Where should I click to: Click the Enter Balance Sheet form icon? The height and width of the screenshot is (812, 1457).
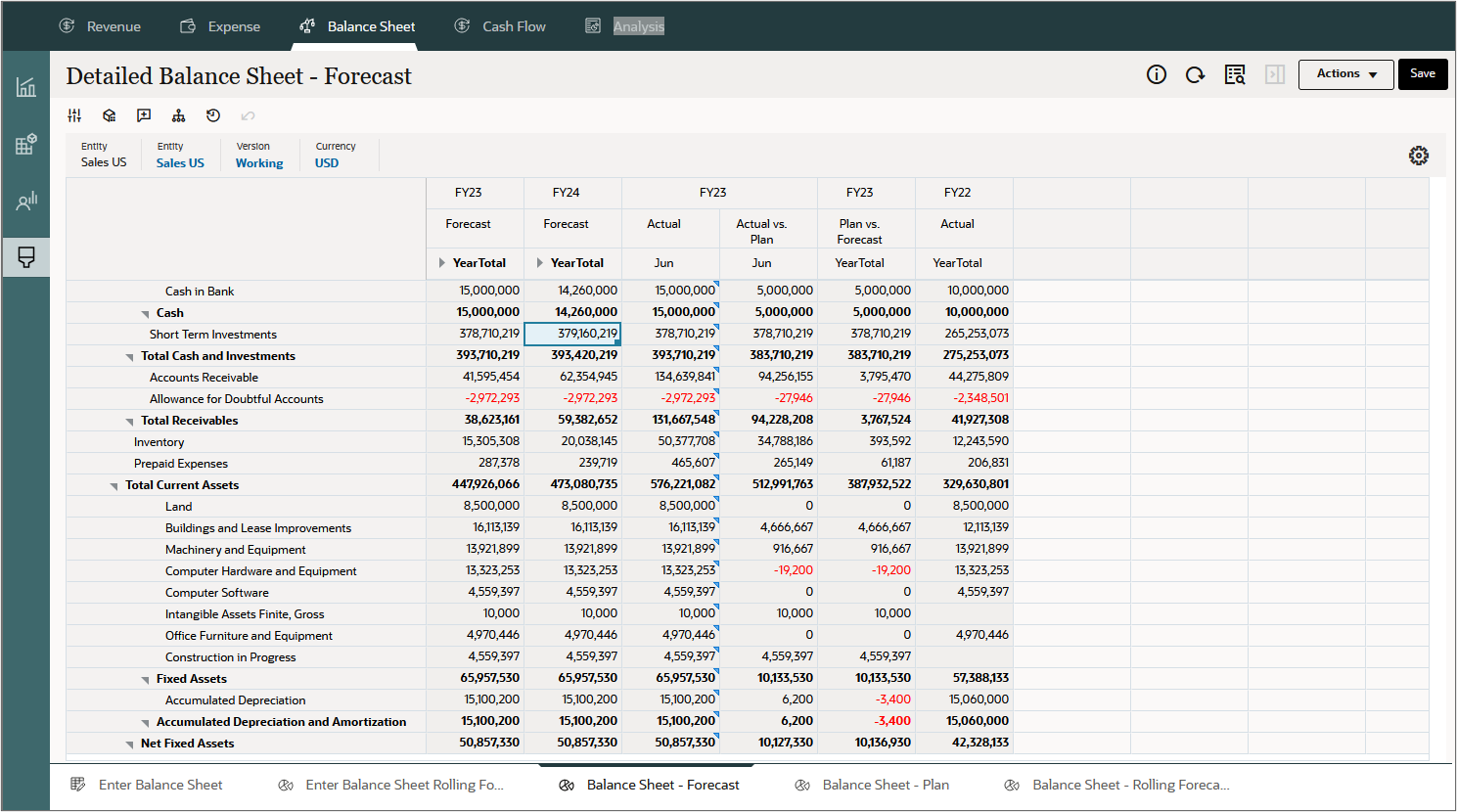[x=78, y=785]
